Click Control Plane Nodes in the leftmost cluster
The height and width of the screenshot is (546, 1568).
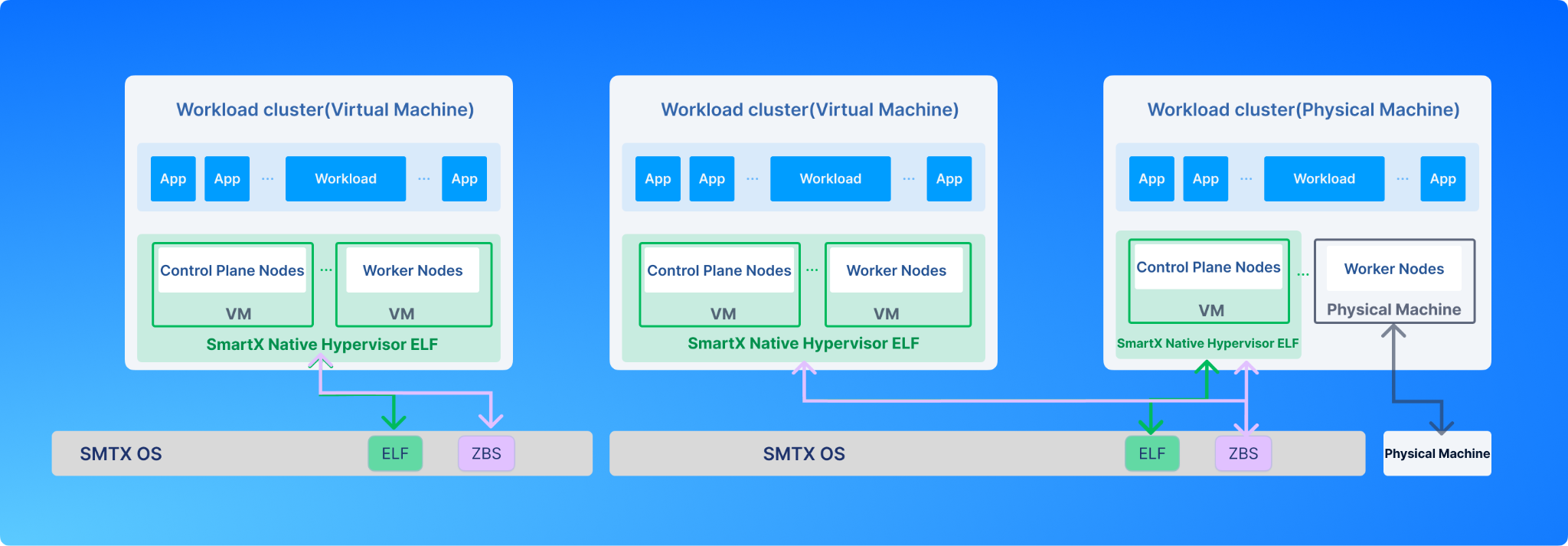click(x=232, y=270)
